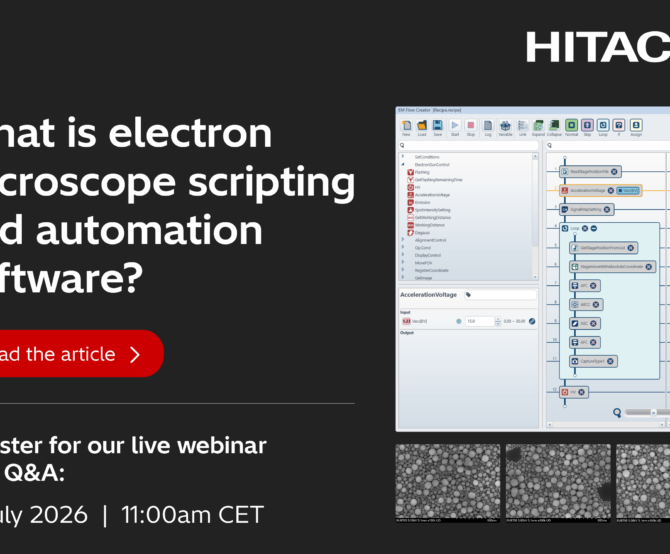This screenshot has width=670, height=554.
Task: Remove the AccelerationVoltage flow step
Action: [x=611, y=191]
